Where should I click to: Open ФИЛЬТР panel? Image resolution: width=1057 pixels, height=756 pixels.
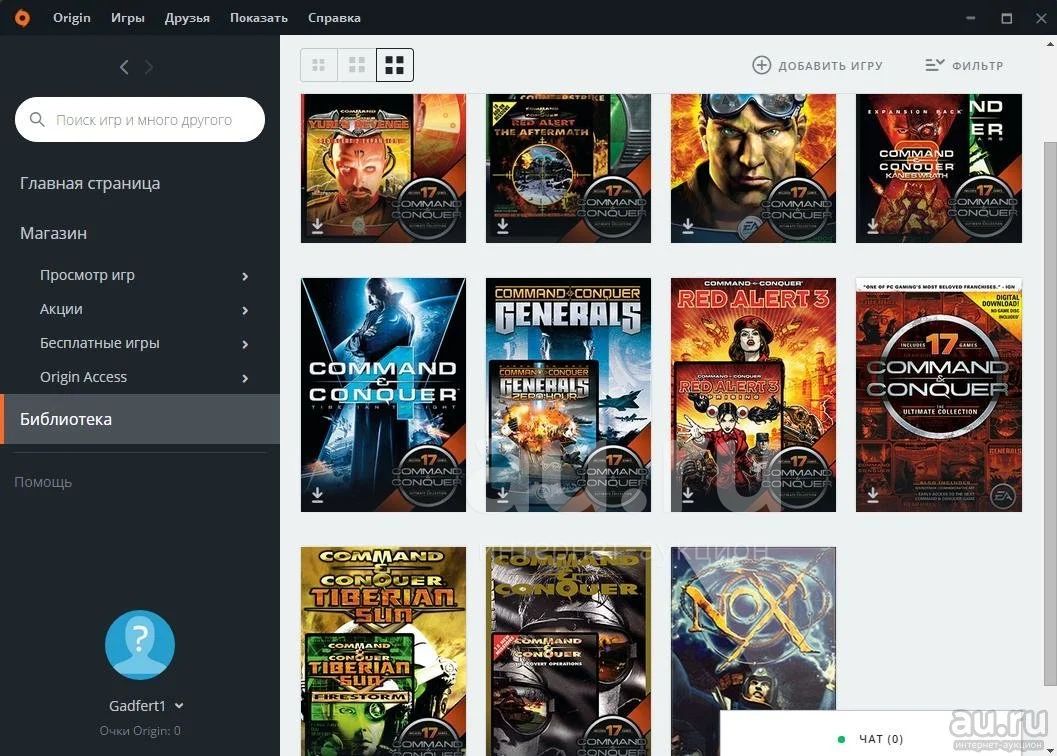pyautogui.click(x=964, y=65)
